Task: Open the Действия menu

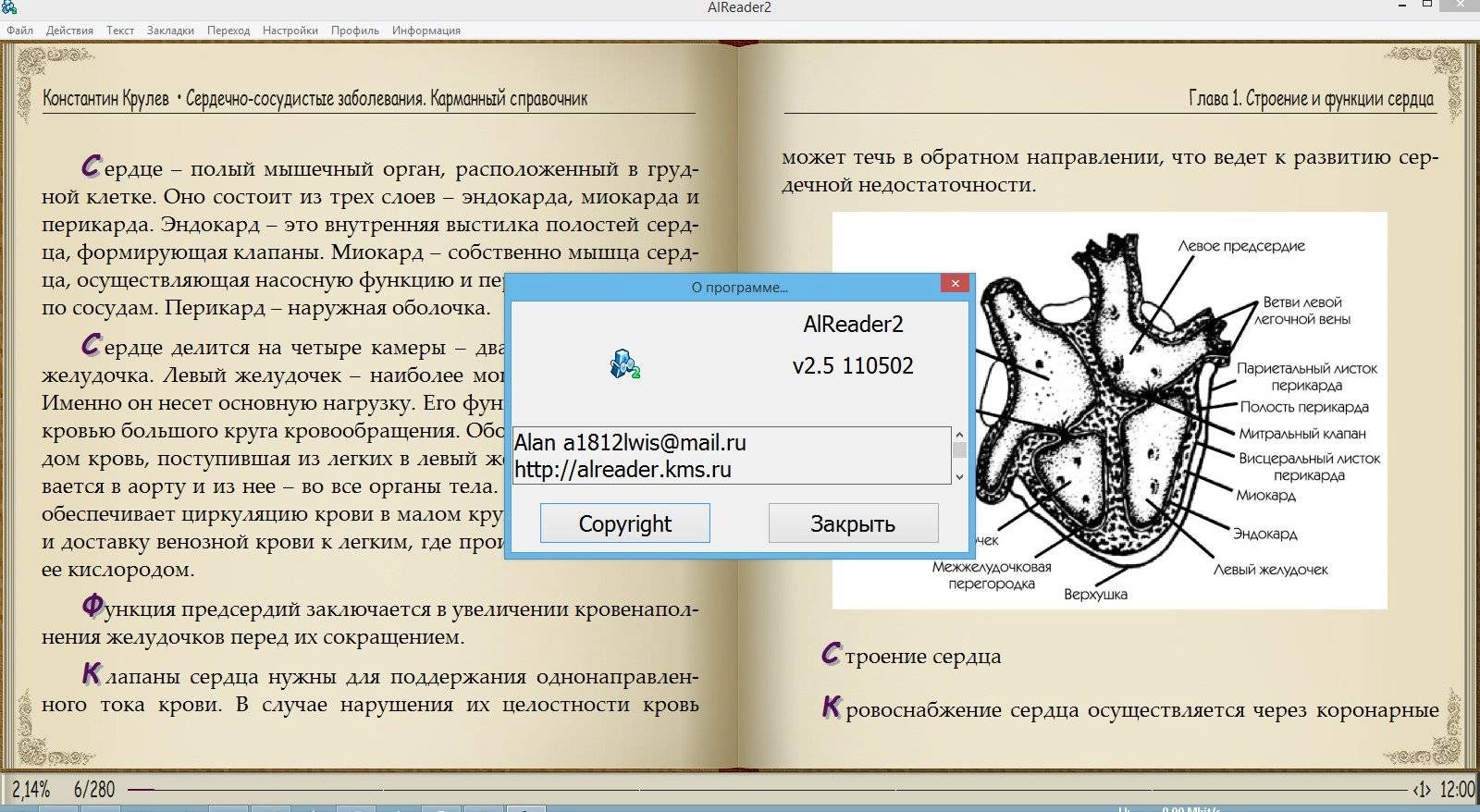Action: [69, 31]
